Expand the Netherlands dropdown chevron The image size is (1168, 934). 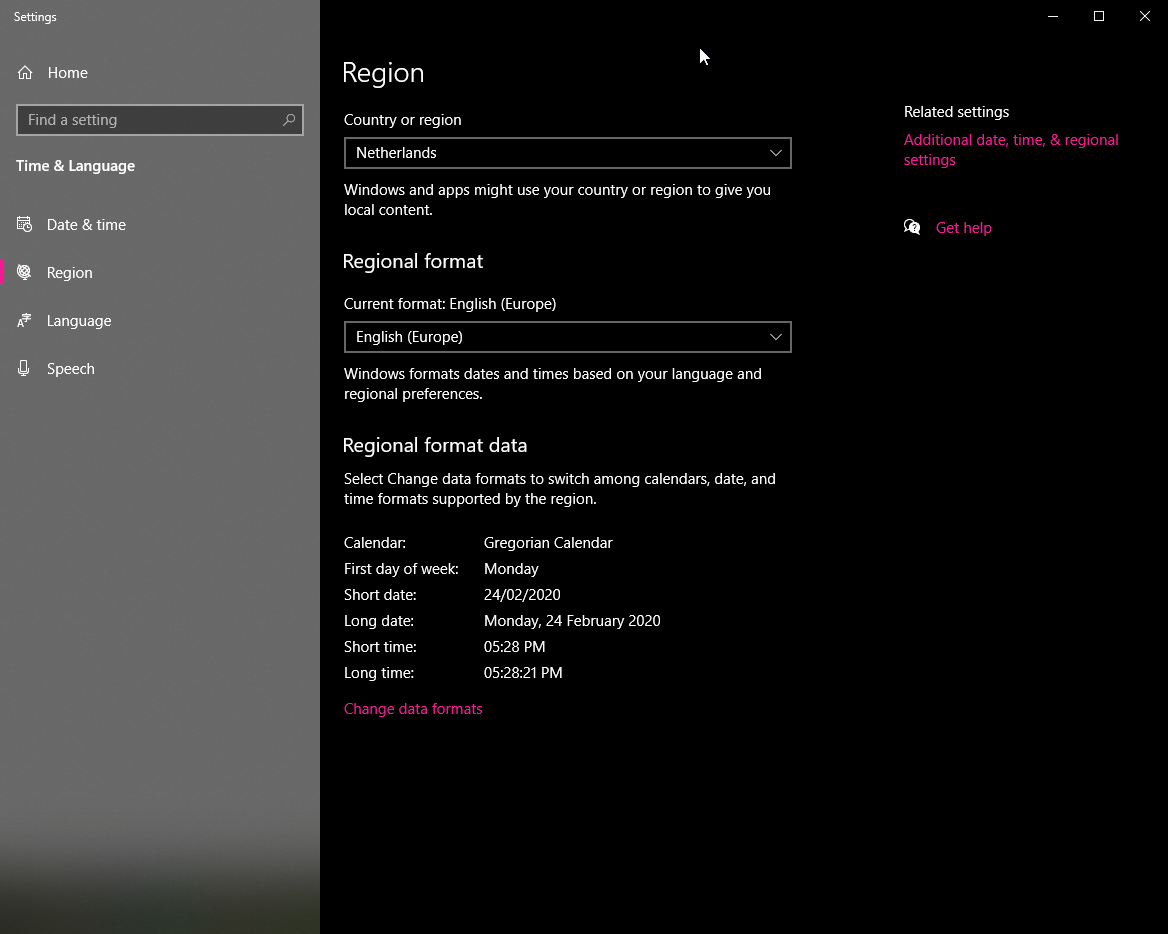(x=775, y=153)
